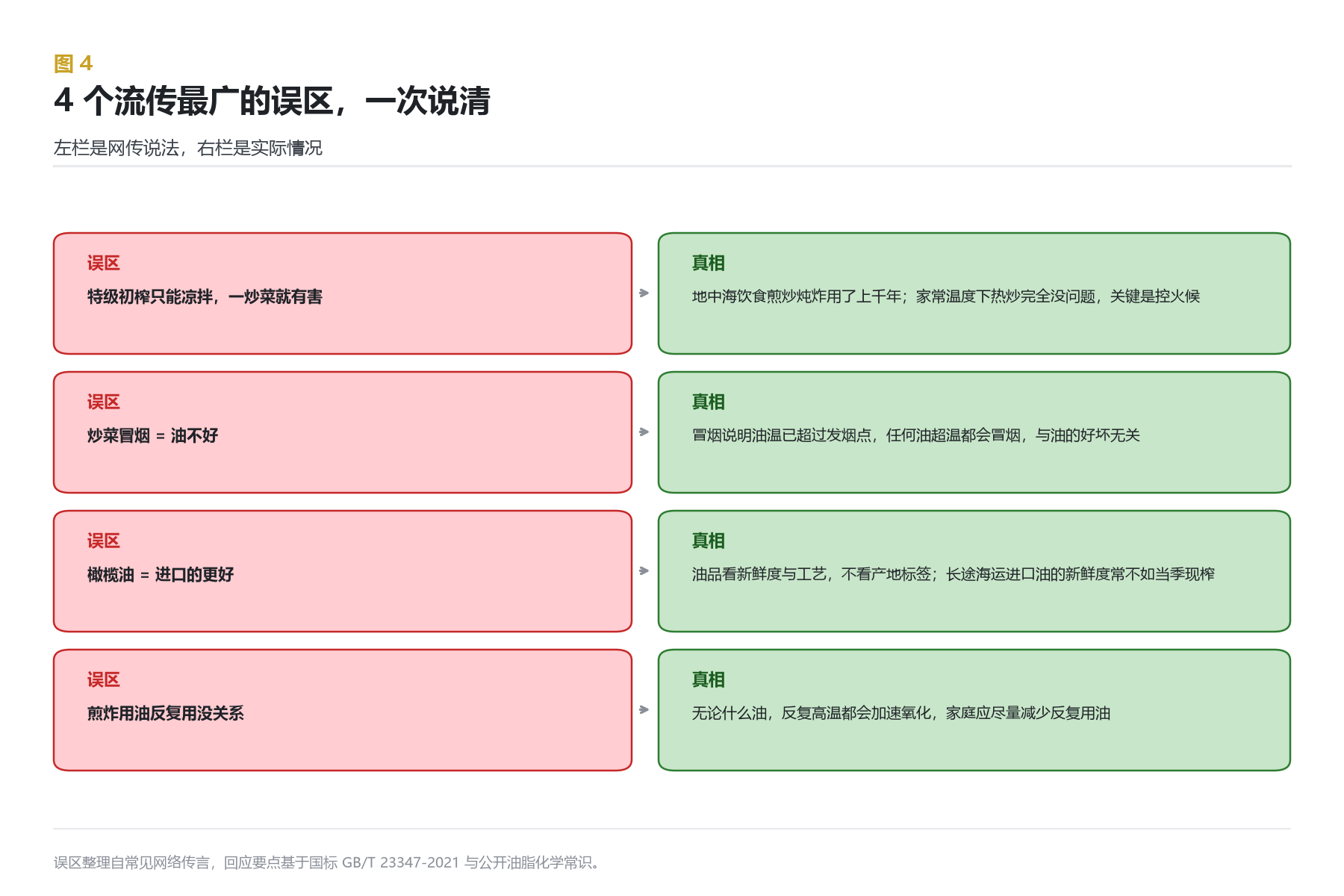The width and height of the screenshot is (1344, 896).
Task: Click the 真相 label above 地中海饮食
Action: pyautogui.click(x=708, y=263)
